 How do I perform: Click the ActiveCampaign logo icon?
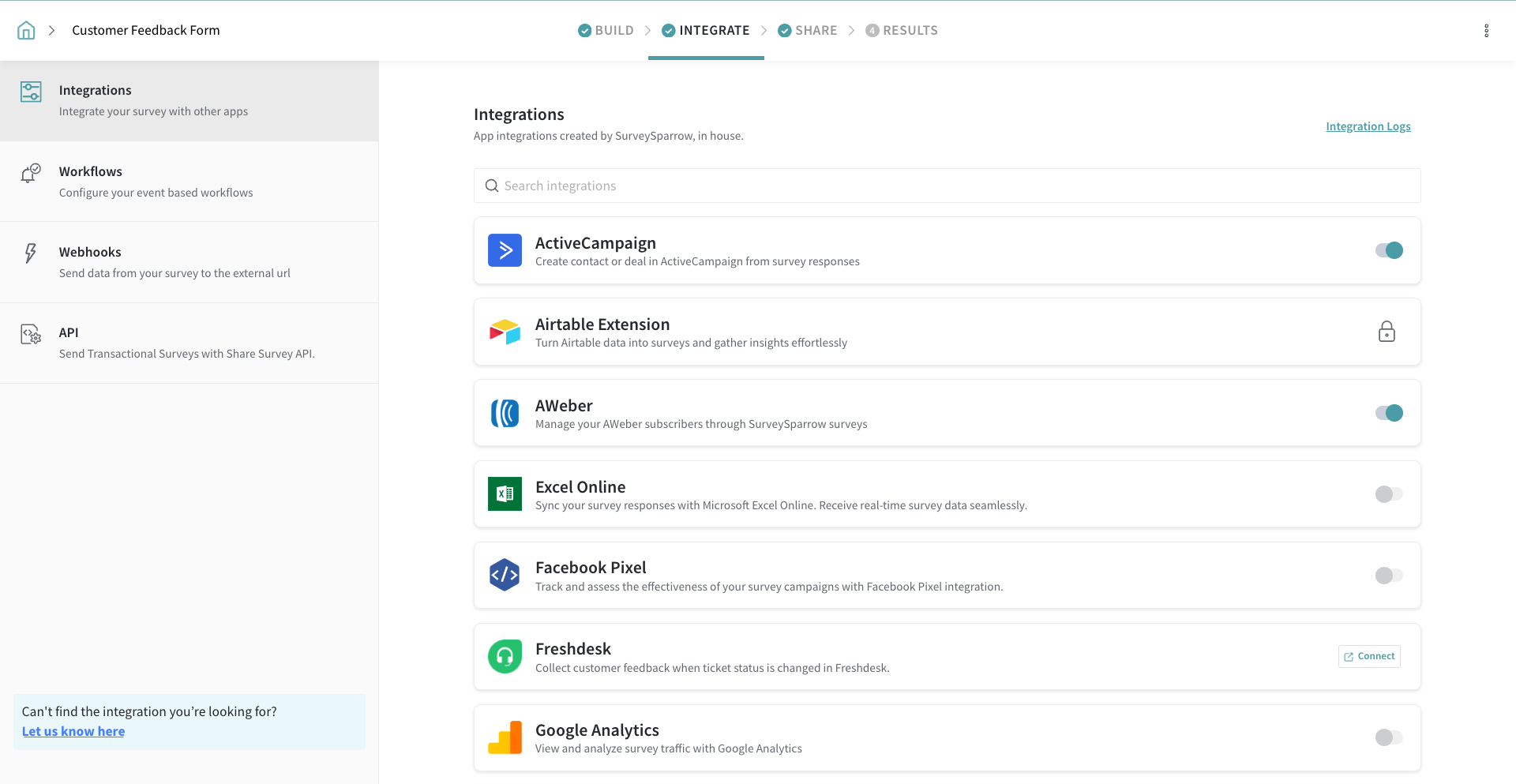[x=505, y=250]
